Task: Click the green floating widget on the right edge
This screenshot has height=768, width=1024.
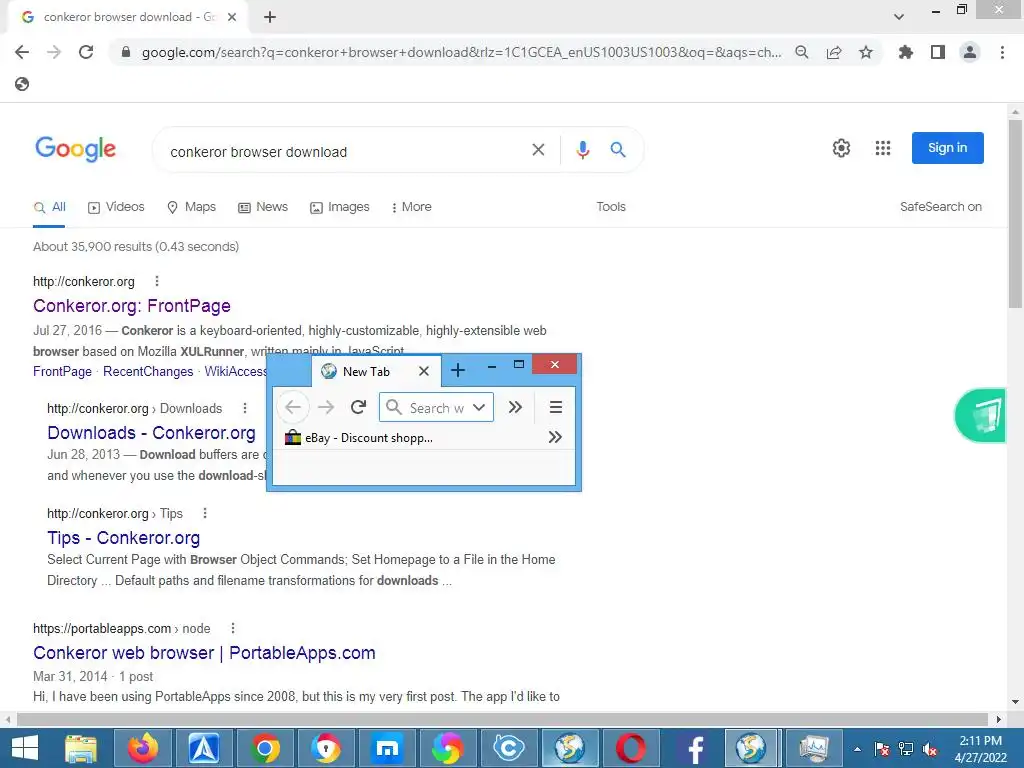Action: click(980, 415)
